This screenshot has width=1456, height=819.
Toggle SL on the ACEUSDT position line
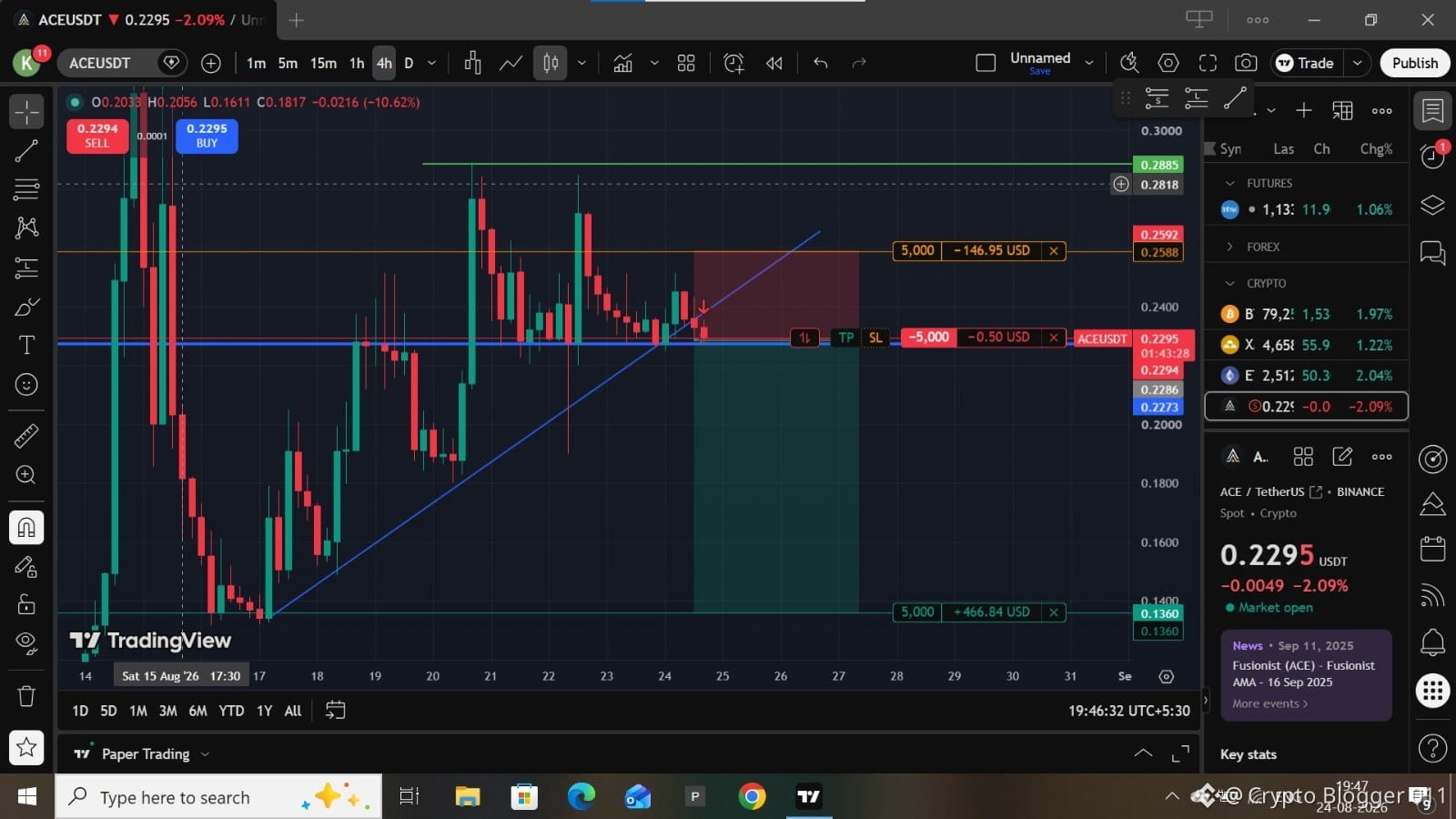click(x=875, y=338)
